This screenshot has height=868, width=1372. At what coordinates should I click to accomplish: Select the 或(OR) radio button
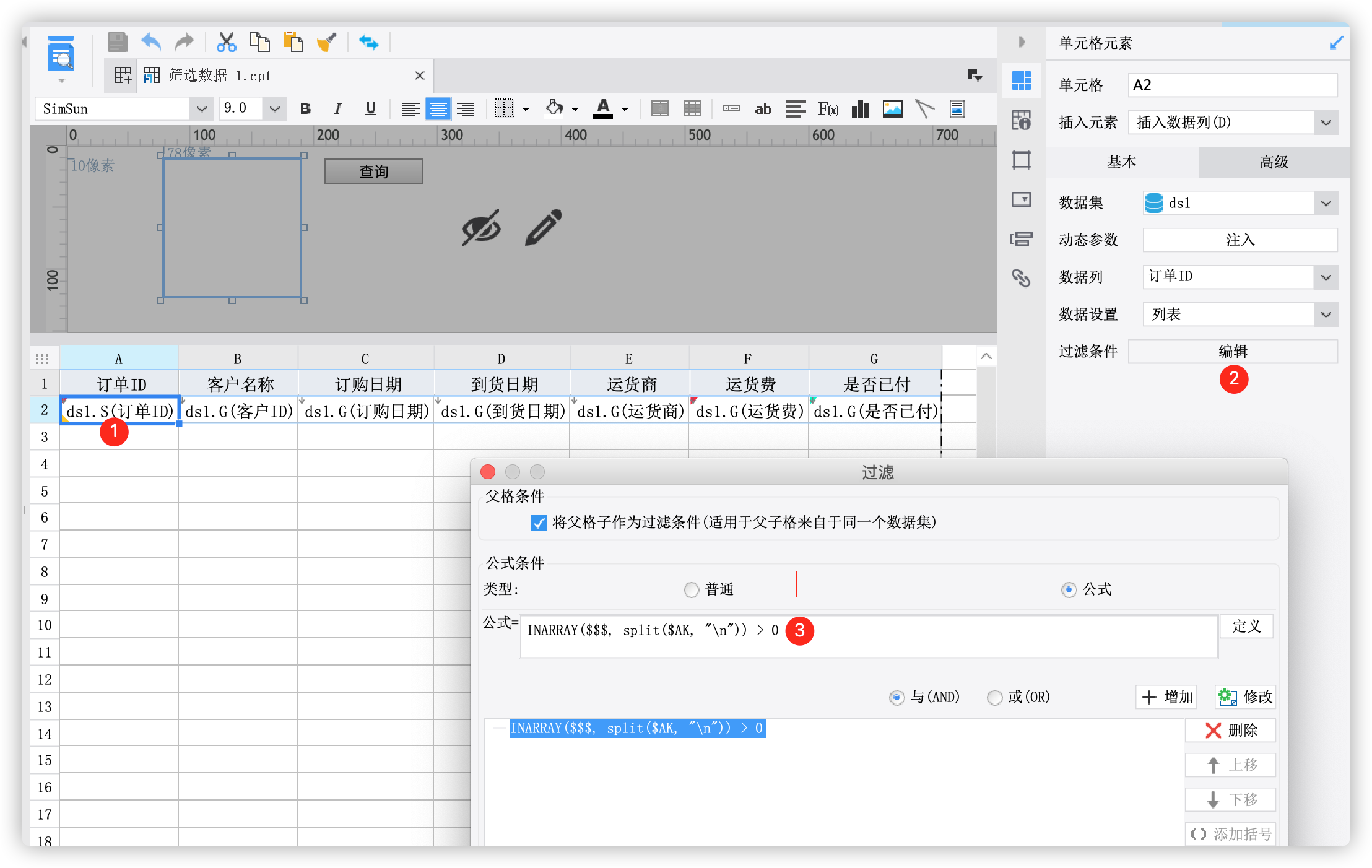(x=994, y=697)
